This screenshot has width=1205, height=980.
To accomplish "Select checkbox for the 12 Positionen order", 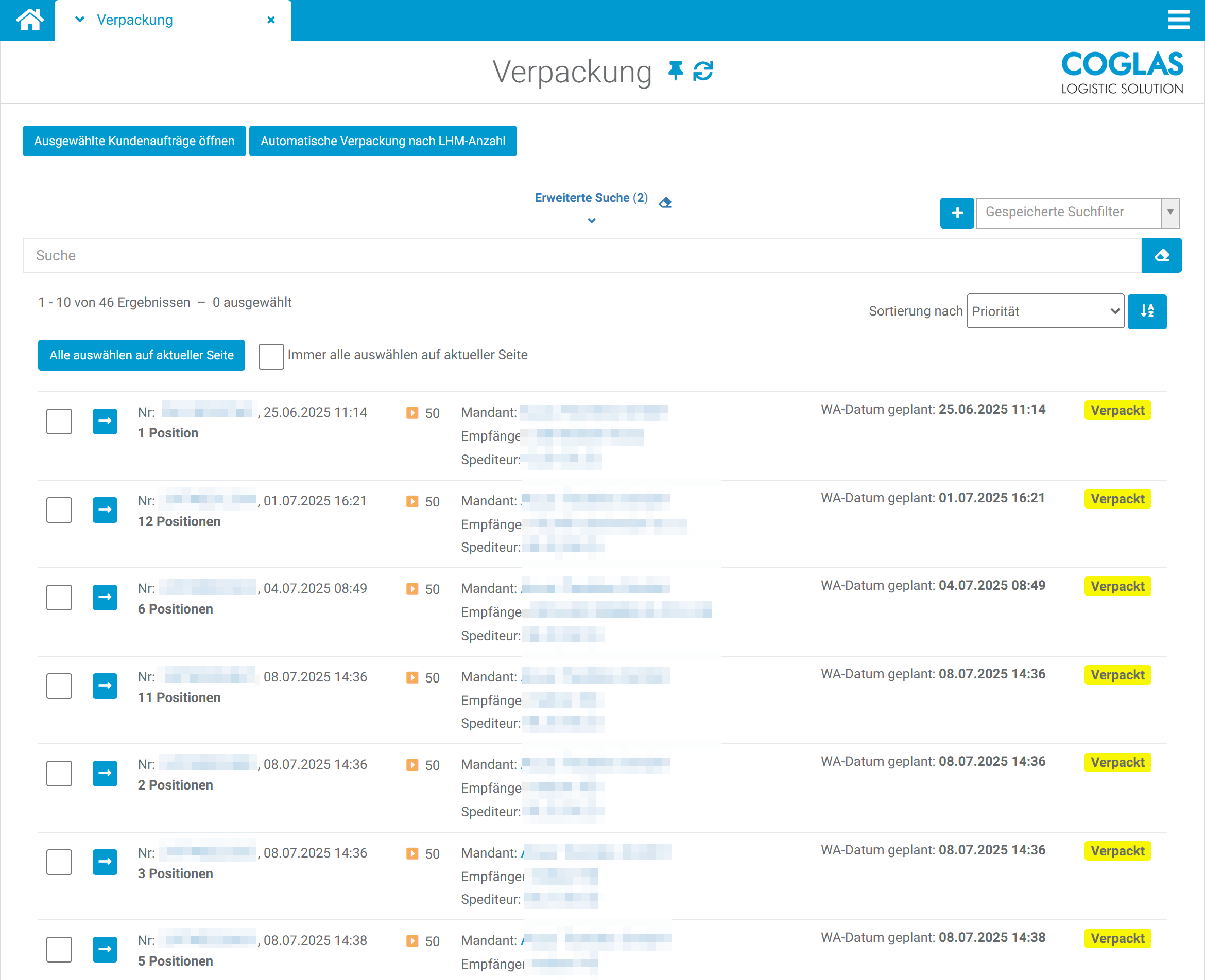I will tap(59, 510).
